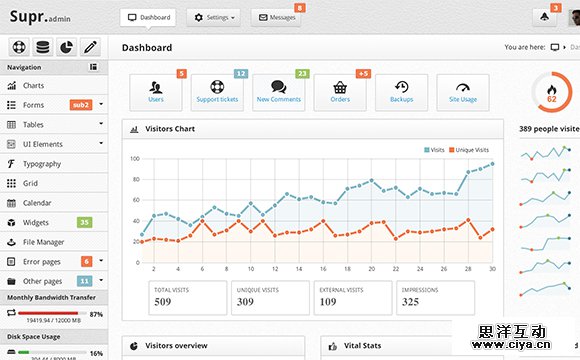The image size is (580, 360).
Task: Expand the UI Elements submenu arrow
Action: point(101,143)
